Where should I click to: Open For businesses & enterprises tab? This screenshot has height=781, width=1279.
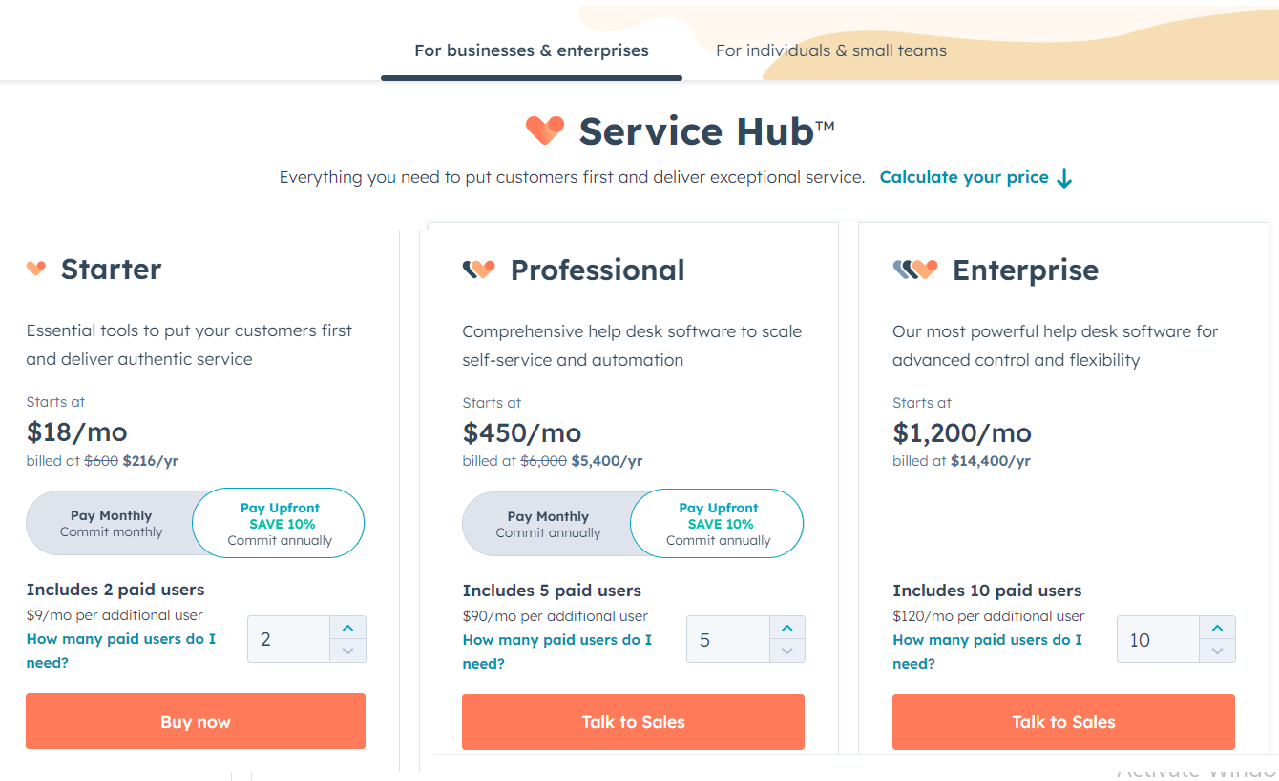coord(531,50)
